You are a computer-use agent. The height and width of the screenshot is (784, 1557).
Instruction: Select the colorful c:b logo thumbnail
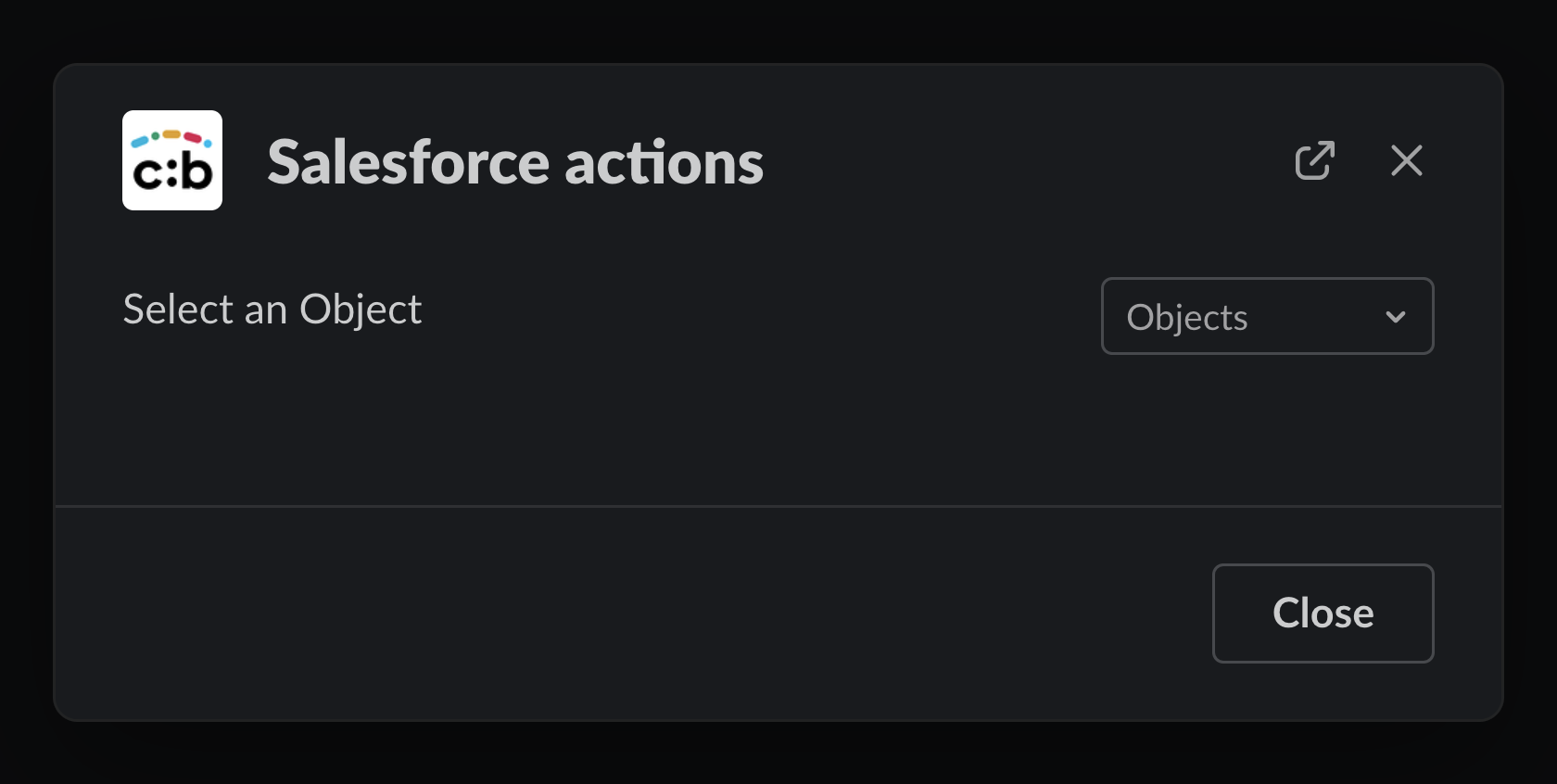[x=172, y=160]
